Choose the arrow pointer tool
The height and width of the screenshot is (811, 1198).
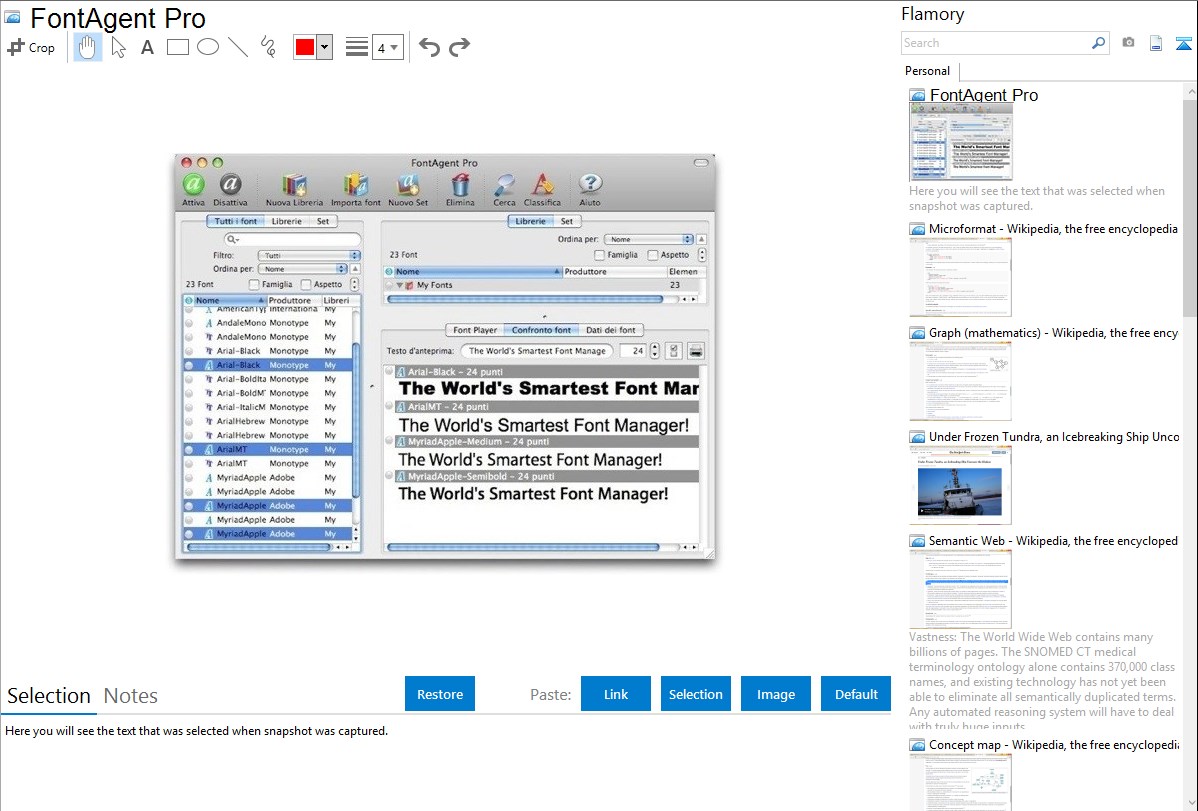pyautogui.click(x=118, y=47)
